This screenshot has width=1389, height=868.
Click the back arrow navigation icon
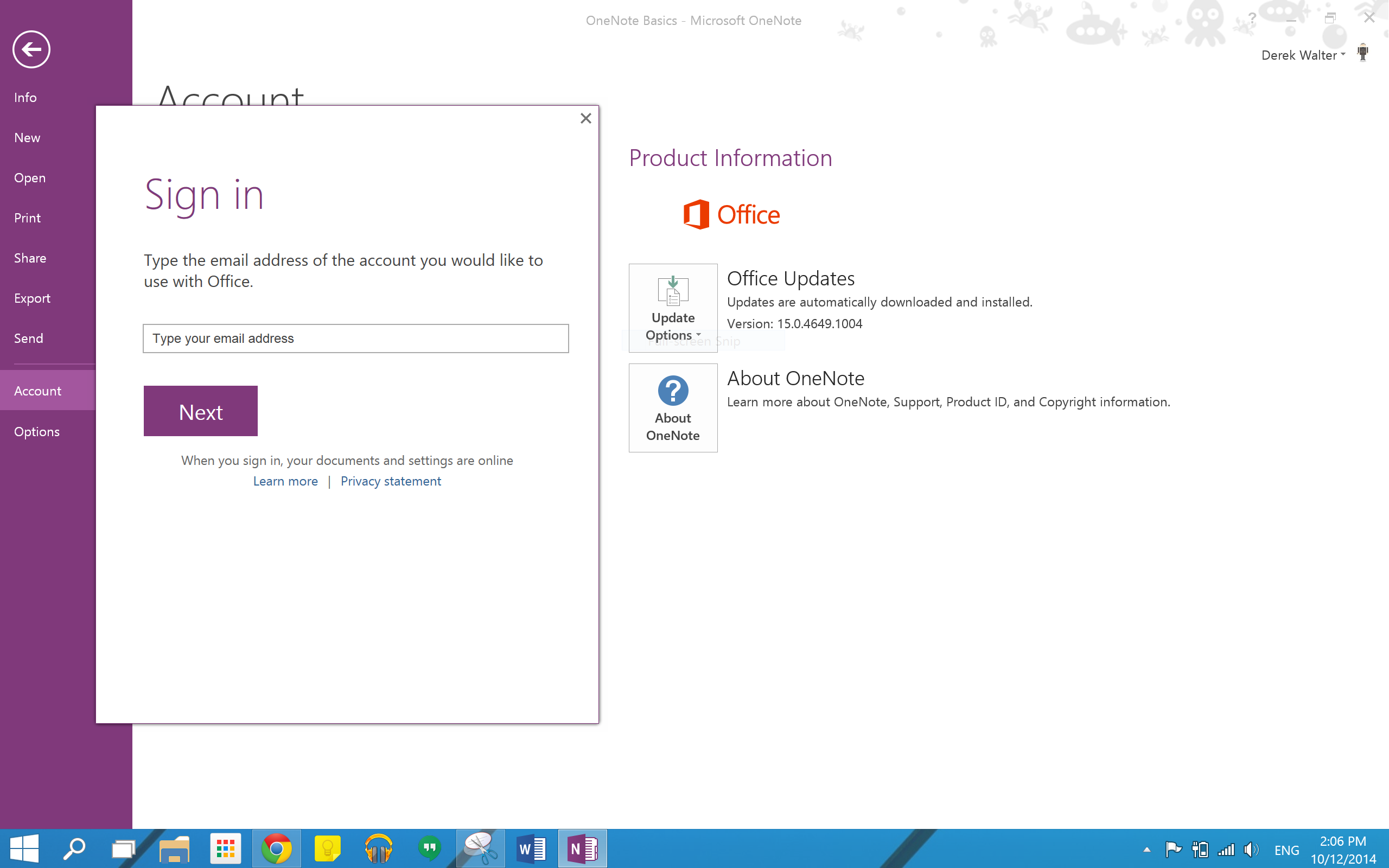pyautogui.click(x=31, y=49)
